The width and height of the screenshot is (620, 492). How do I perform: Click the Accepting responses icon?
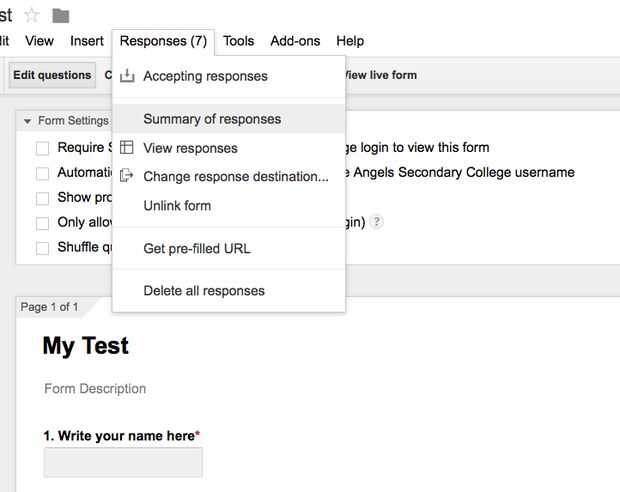[x=127, y=76]
